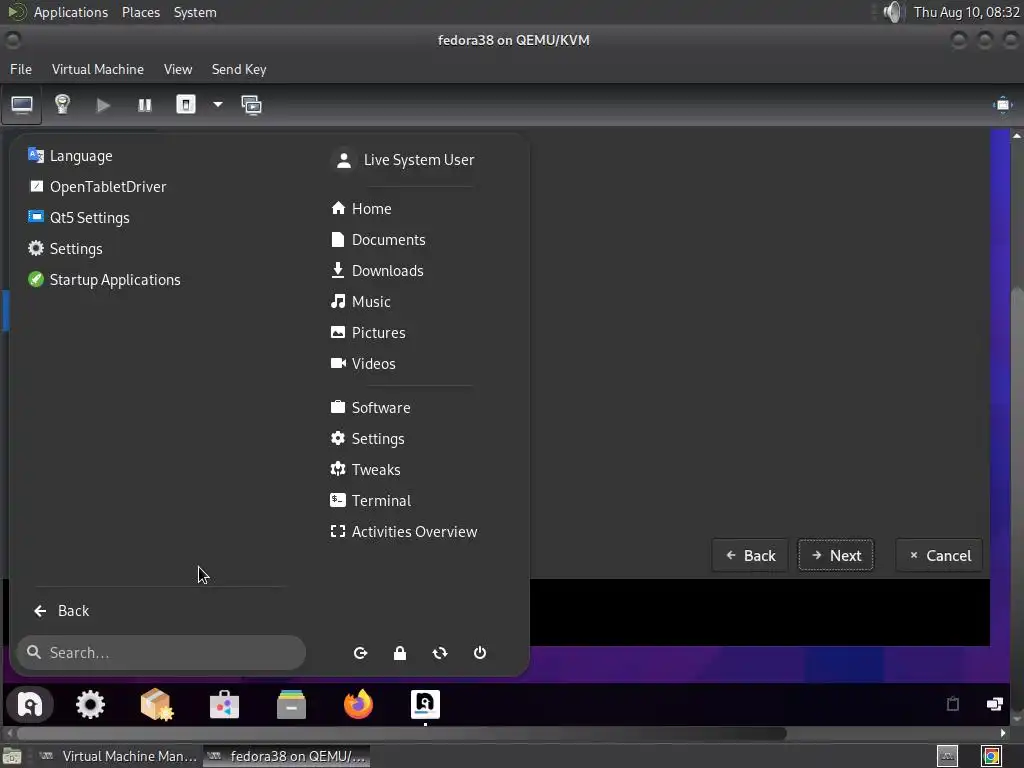
Task: Lock the screen with padlock icon
Action: (x=400, y=653)
